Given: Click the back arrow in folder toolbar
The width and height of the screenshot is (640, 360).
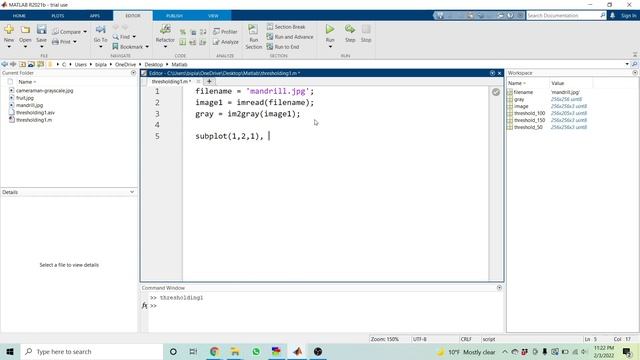Looking at the screenshot, I should pyautogui.click(x=4, y=64).
